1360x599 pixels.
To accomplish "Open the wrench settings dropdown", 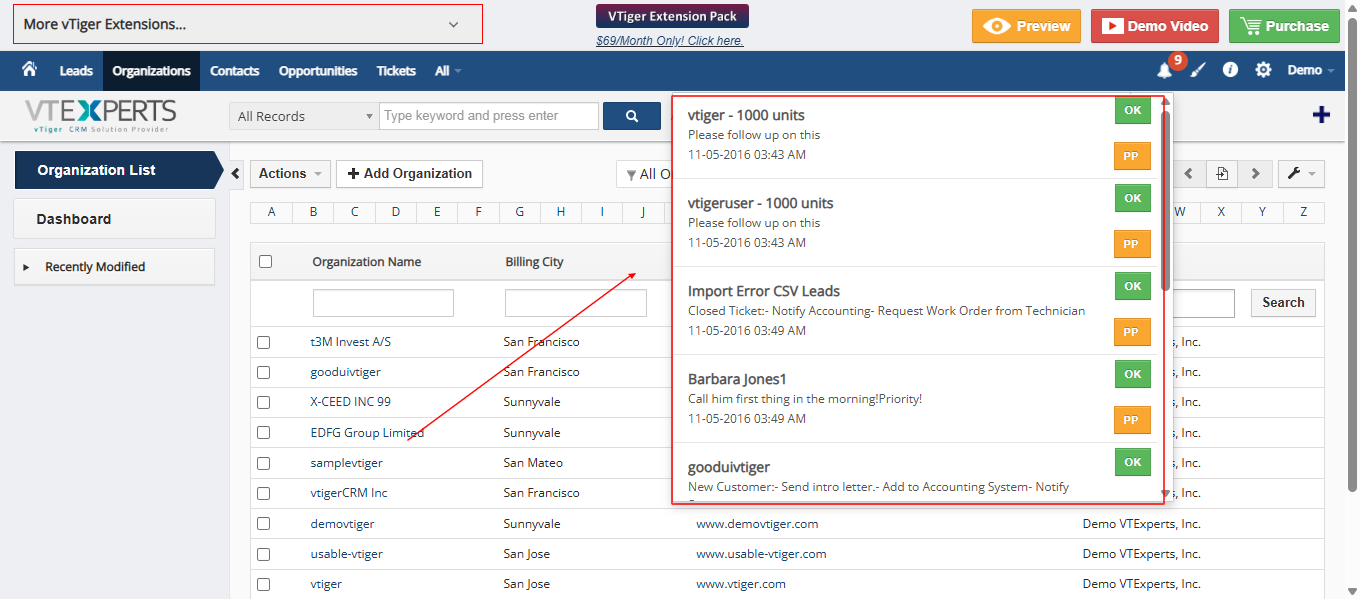I will coord(1301,173).
